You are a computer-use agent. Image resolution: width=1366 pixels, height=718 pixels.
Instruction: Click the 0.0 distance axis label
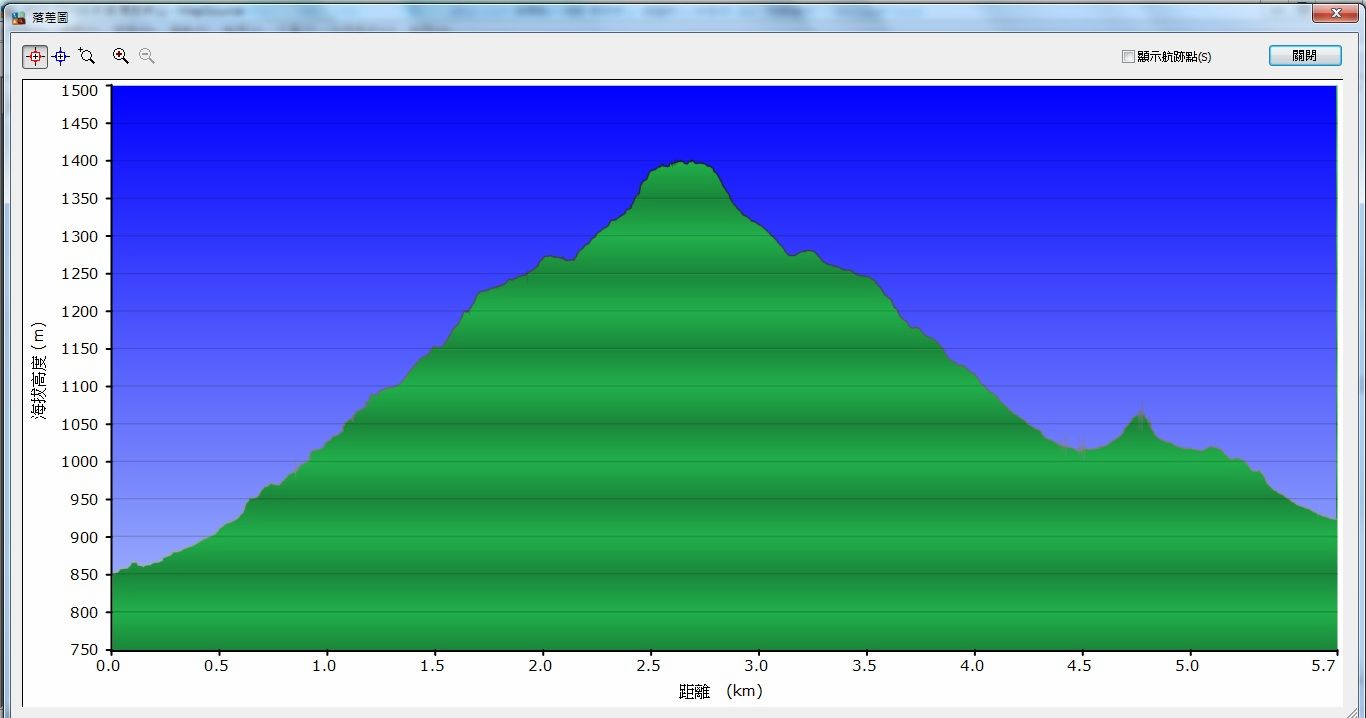pyautogui.click(x=109, y=665)
